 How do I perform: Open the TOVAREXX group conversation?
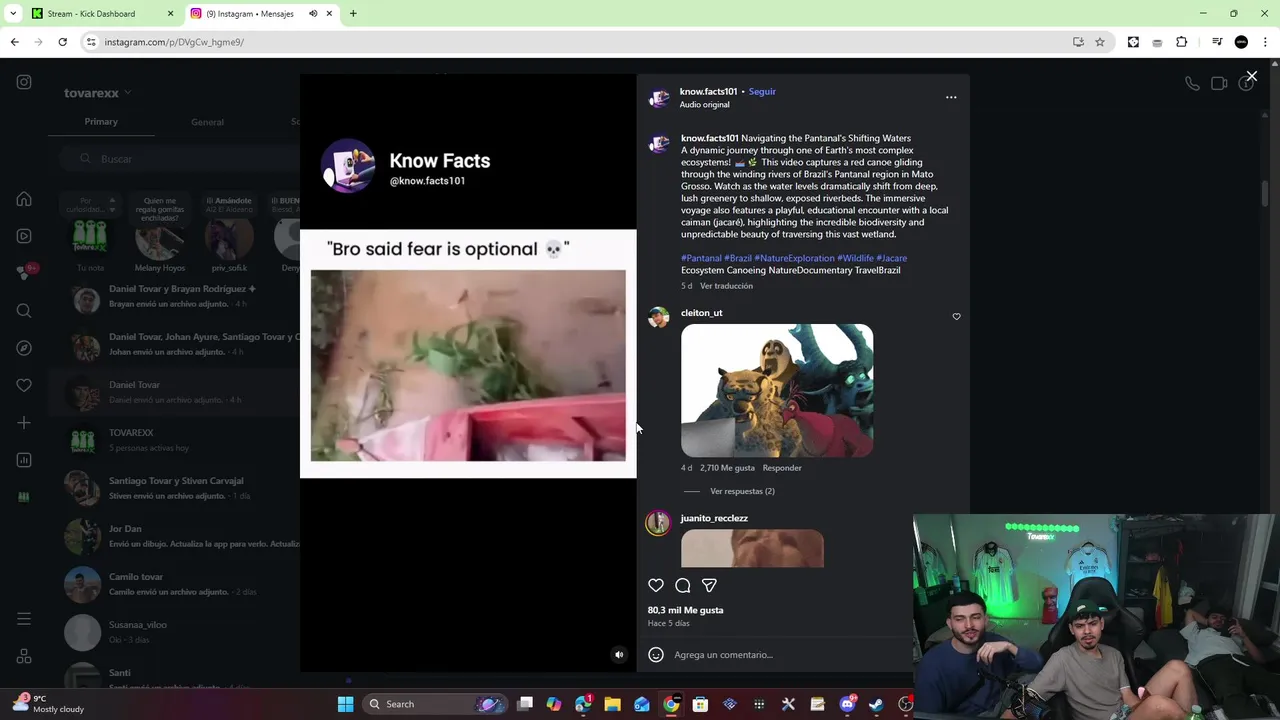pos(175,440)
